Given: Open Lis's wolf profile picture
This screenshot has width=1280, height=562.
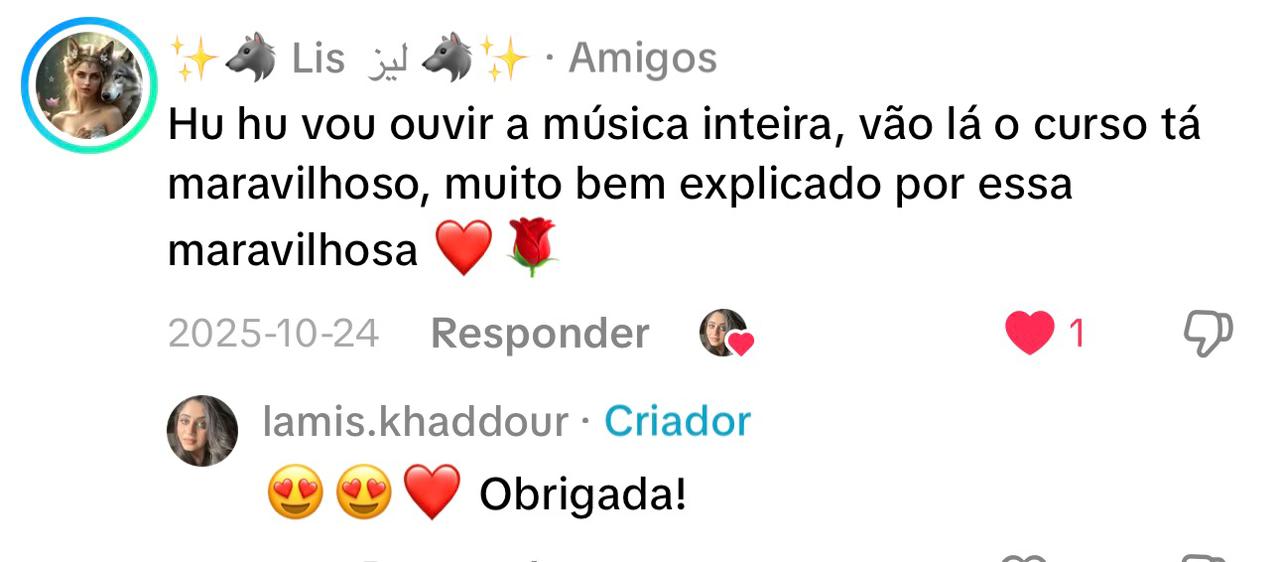Looking at the screenshot, I should [x=89, y=85].
